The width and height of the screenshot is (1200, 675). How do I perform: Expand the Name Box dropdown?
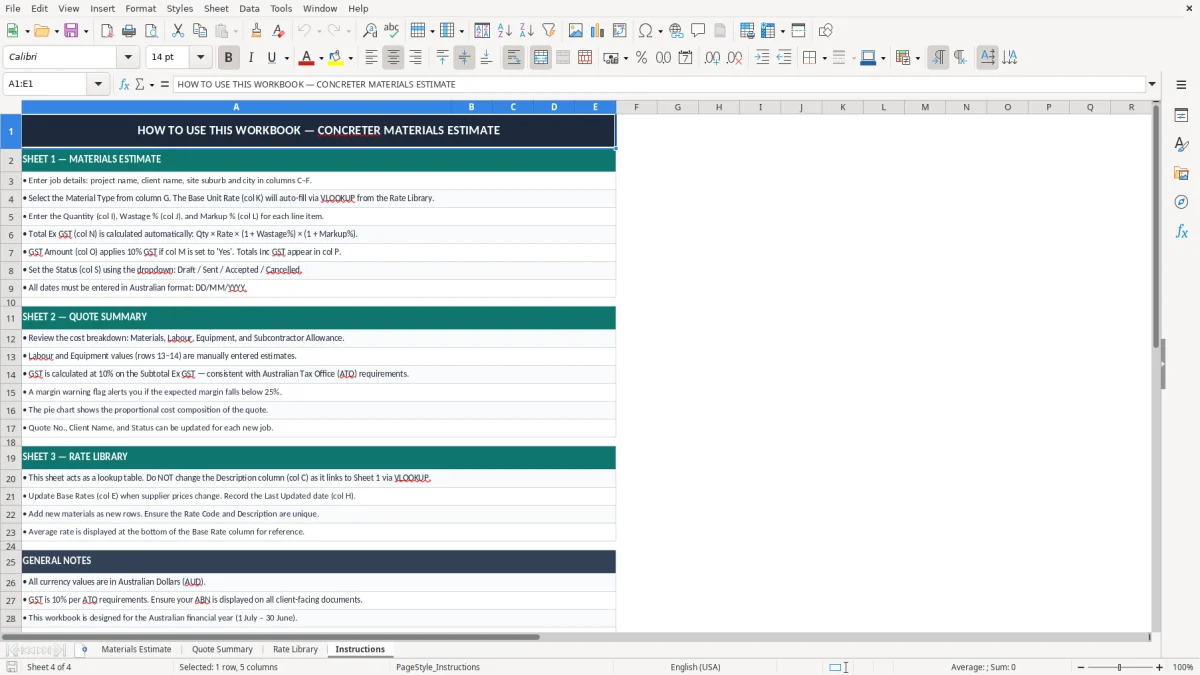(x=98, y=84)
